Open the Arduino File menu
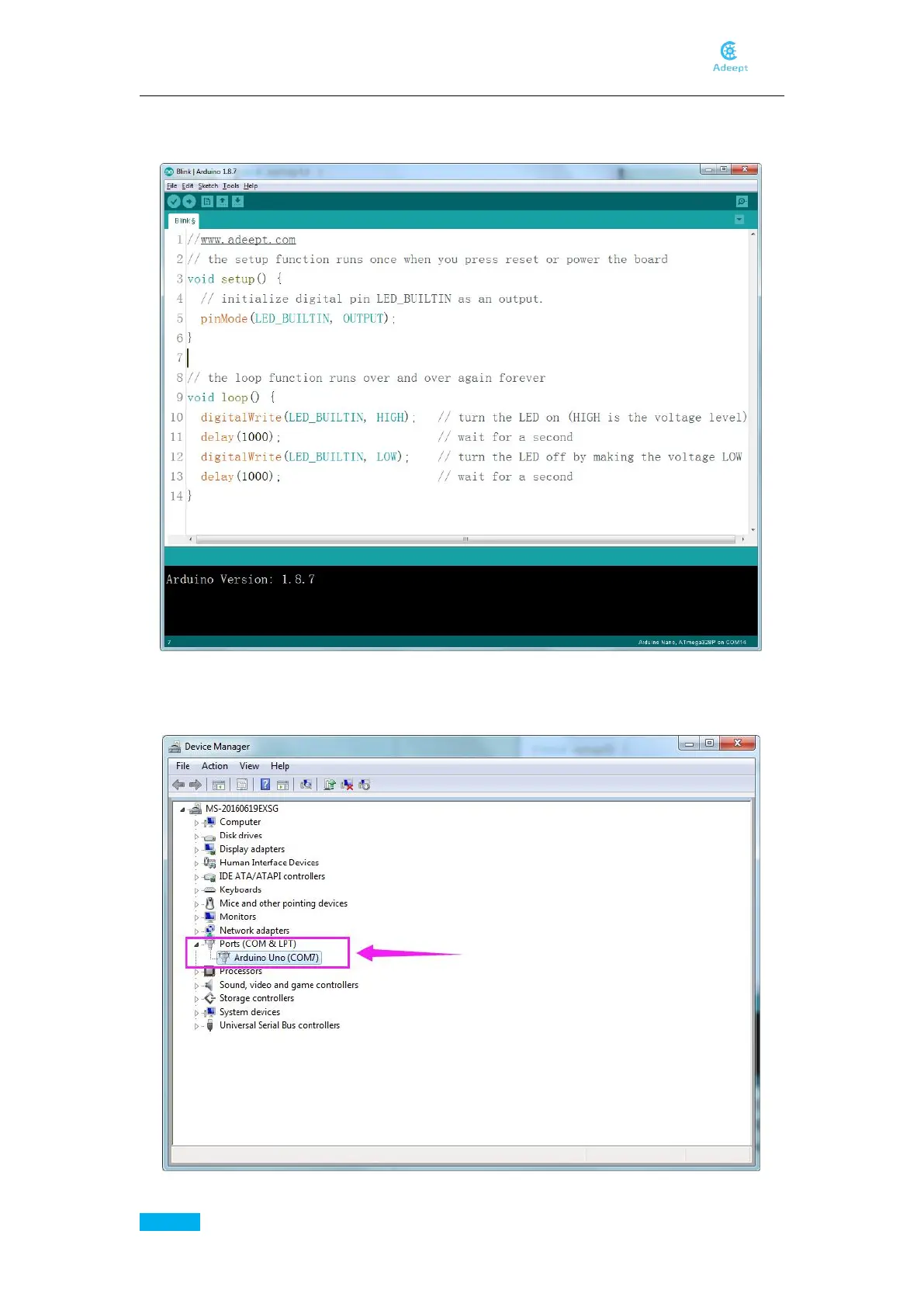924x1307 pixels. [x=171, y=186]
